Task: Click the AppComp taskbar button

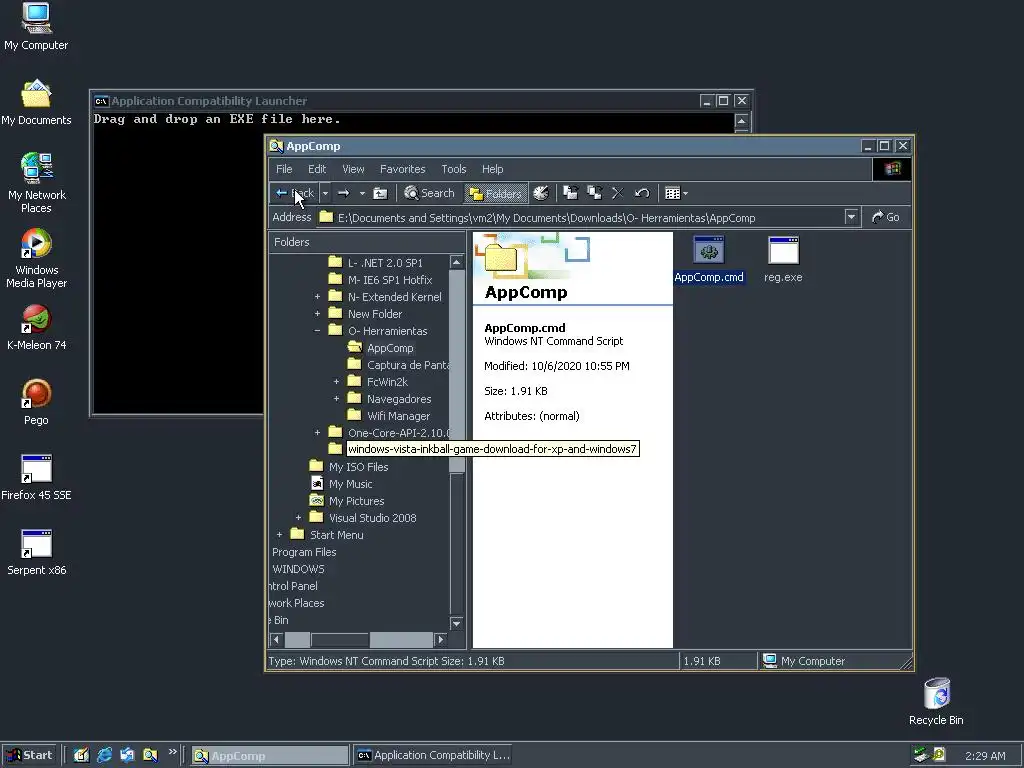Action: click(x=270, y=756)
